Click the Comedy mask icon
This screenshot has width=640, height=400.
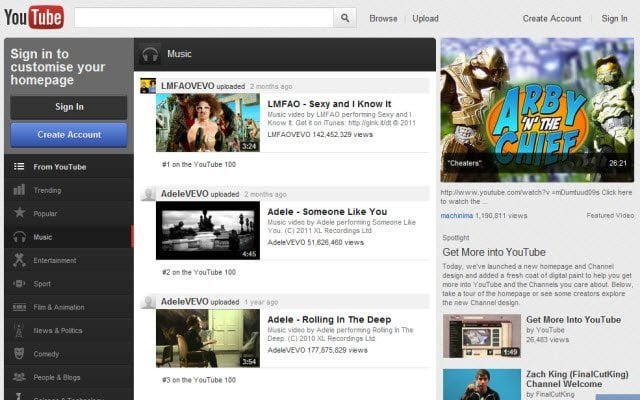[19, 353]
